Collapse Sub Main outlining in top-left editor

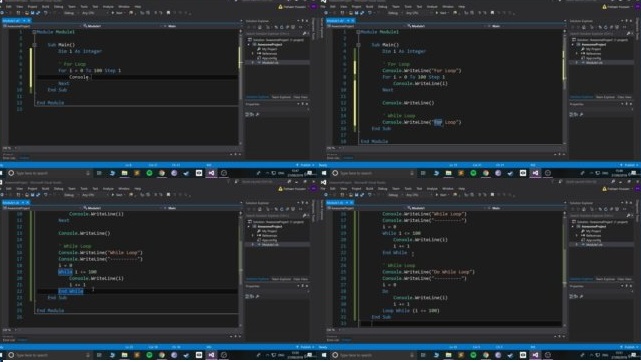pos(34,45)
